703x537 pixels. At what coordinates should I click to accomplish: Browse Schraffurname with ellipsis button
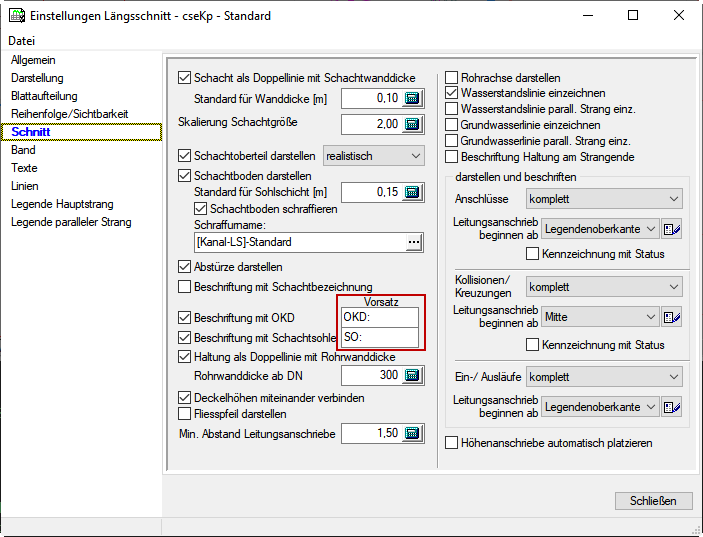click(413, 242)
